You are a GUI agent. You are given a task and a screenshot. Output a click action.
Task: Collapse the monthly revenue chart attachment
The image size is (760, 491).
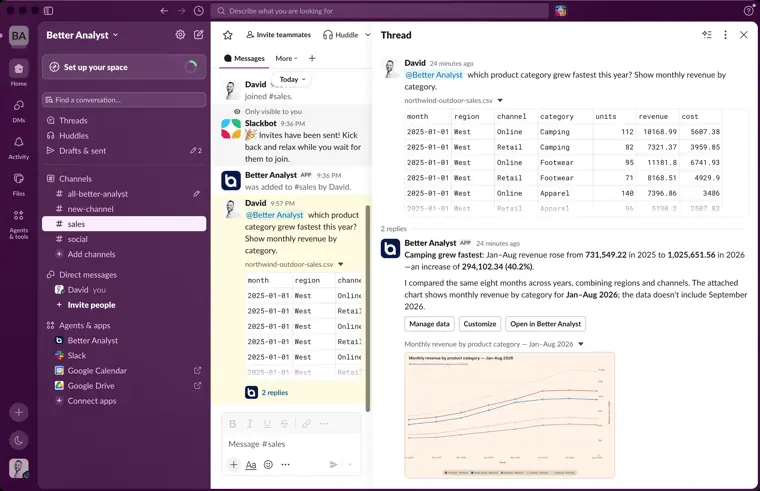(581, 344)
